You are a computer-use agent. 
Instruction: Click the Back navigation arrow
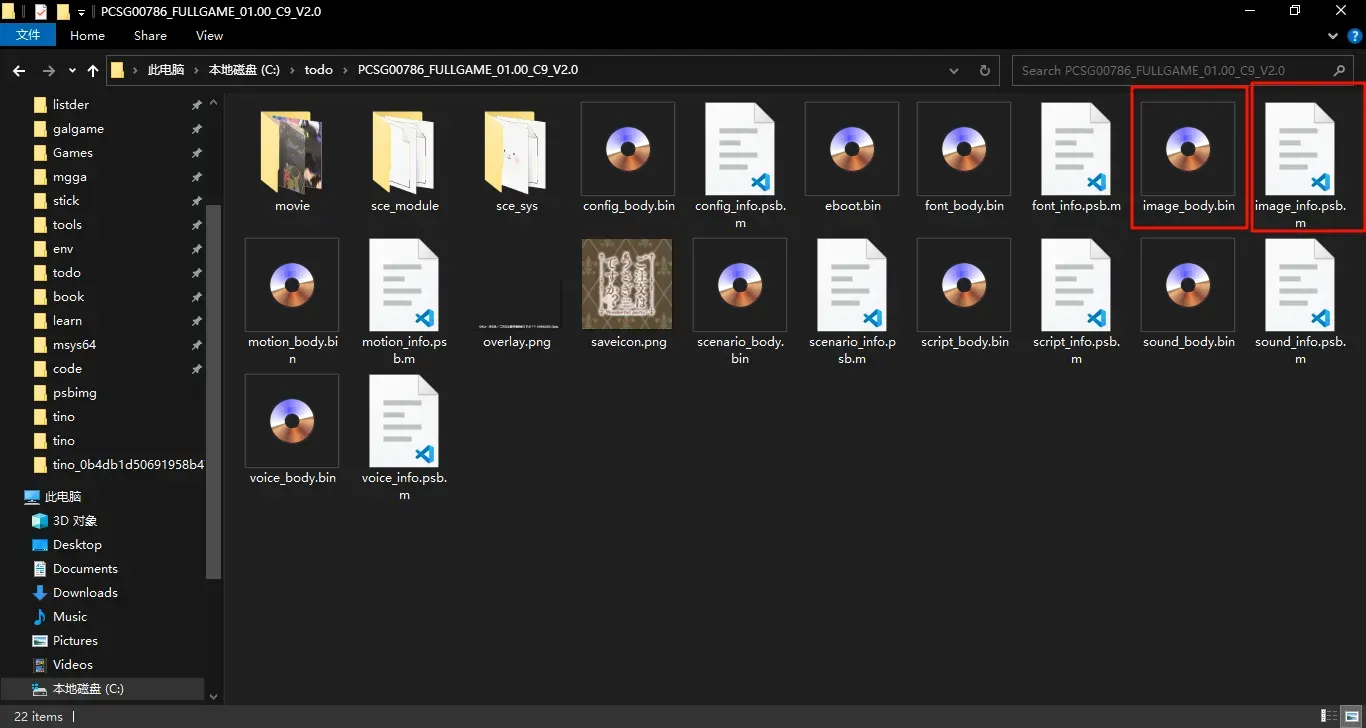(19, 71)
